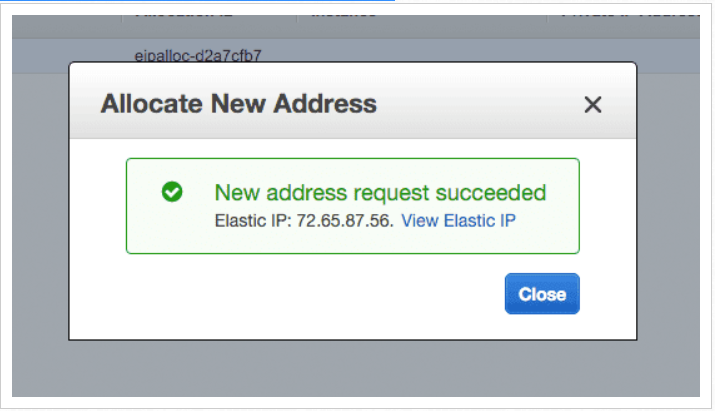
Task: Click the gray dialog header bar
Action: (x=352, y=100)
